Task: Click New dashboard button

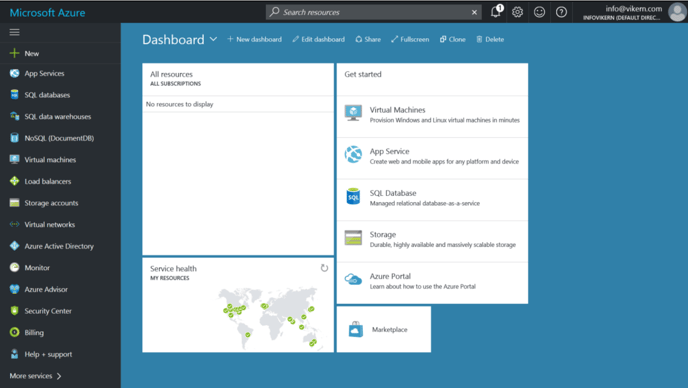Action: tap(254, 39)
